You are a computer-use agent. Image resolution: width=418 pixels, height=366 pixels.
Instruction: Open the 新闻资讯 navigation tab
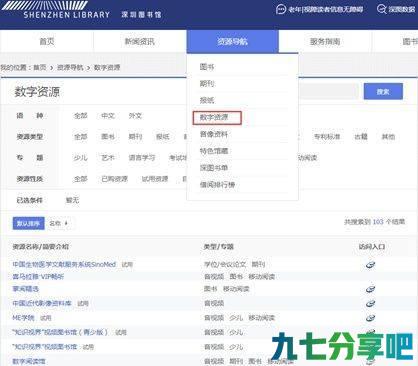139,41
